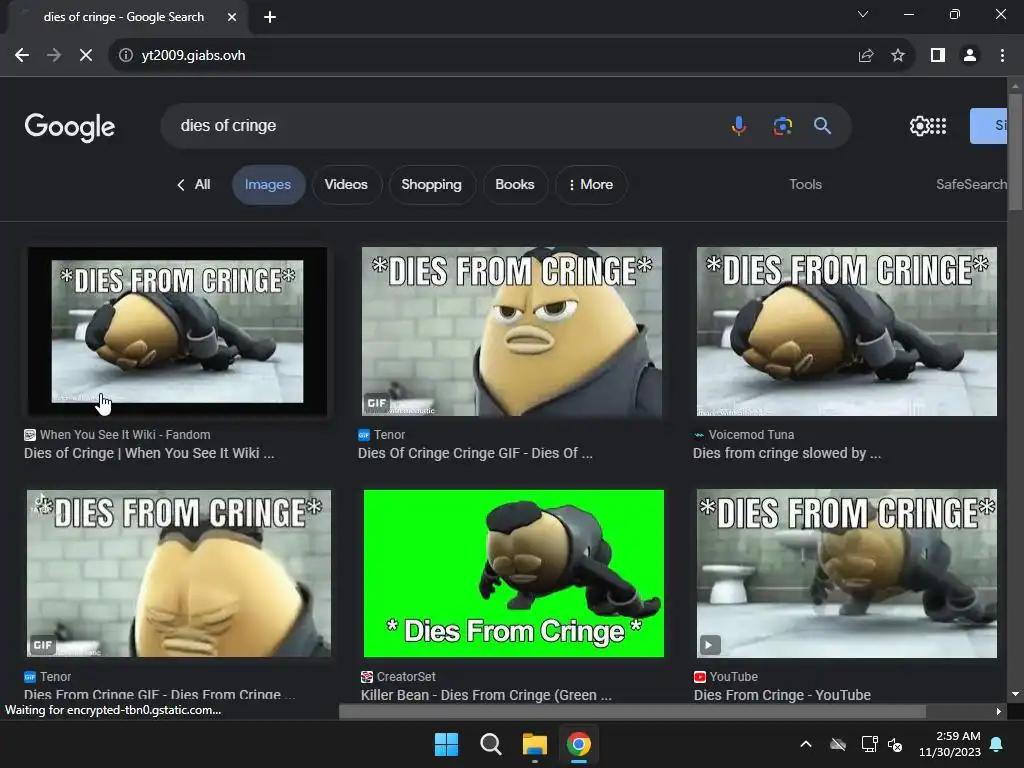Bookmark this page with the star icon
This screenshot has height=768, width=1024.
click(x=898, y=56)
